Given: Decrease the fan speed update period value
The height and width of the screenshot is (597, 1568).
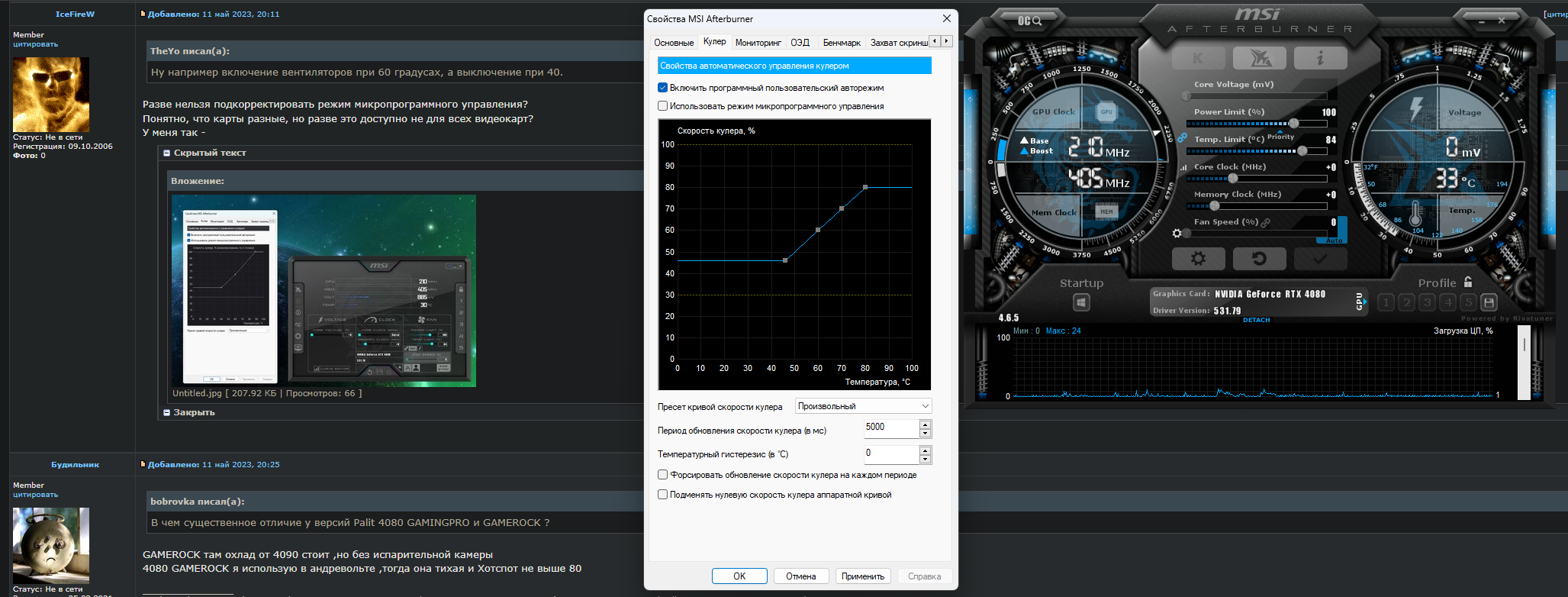Looking at the screenshot, I should [926, 434].
